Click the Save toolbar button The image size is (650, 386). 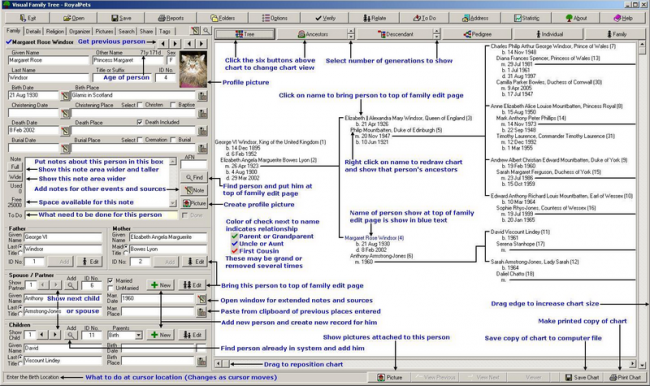121,18
